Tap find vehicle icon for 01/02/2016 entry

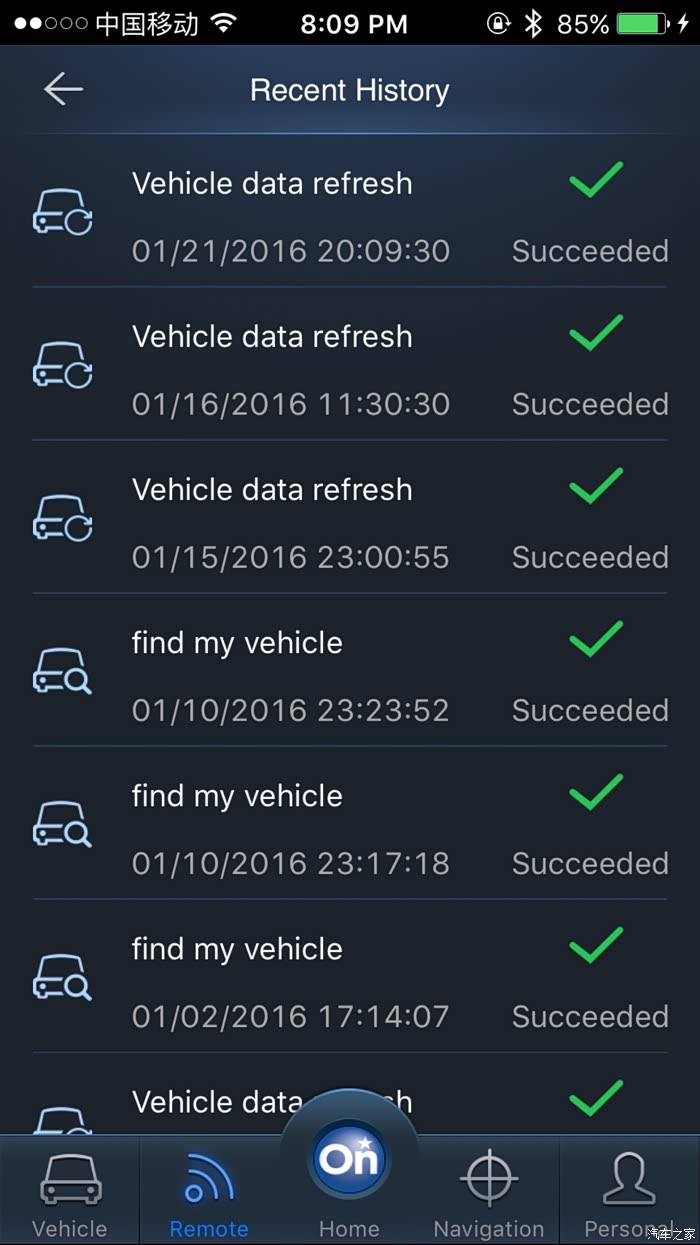(63, 977)
